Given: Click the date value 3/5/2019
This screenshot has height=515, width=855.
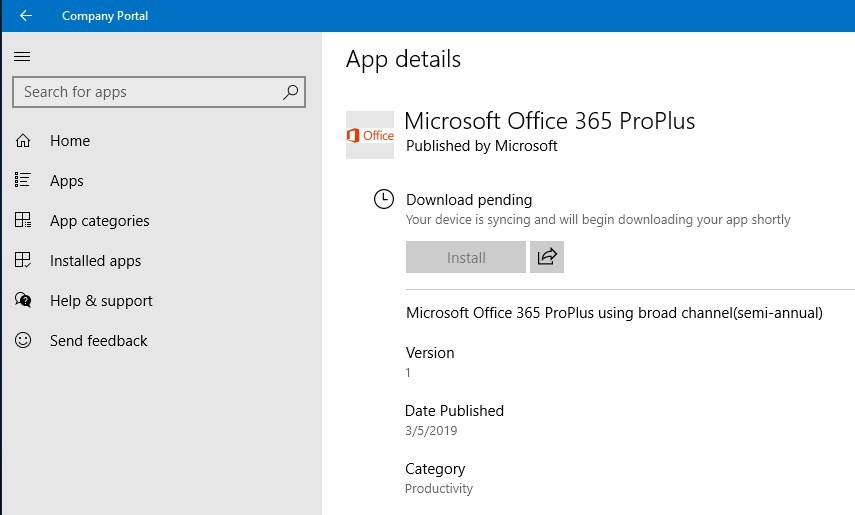Looking at the screenshot, I should pos(431,430).
